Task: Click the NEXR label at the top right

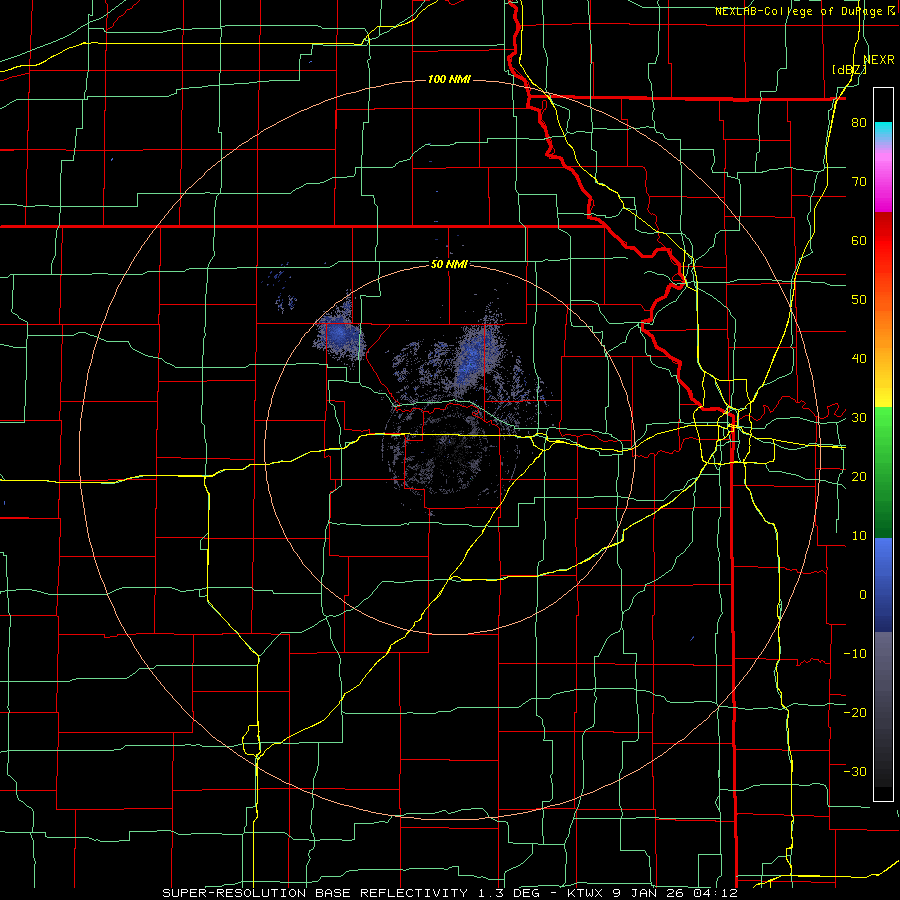Action: [x=879, y=60]
